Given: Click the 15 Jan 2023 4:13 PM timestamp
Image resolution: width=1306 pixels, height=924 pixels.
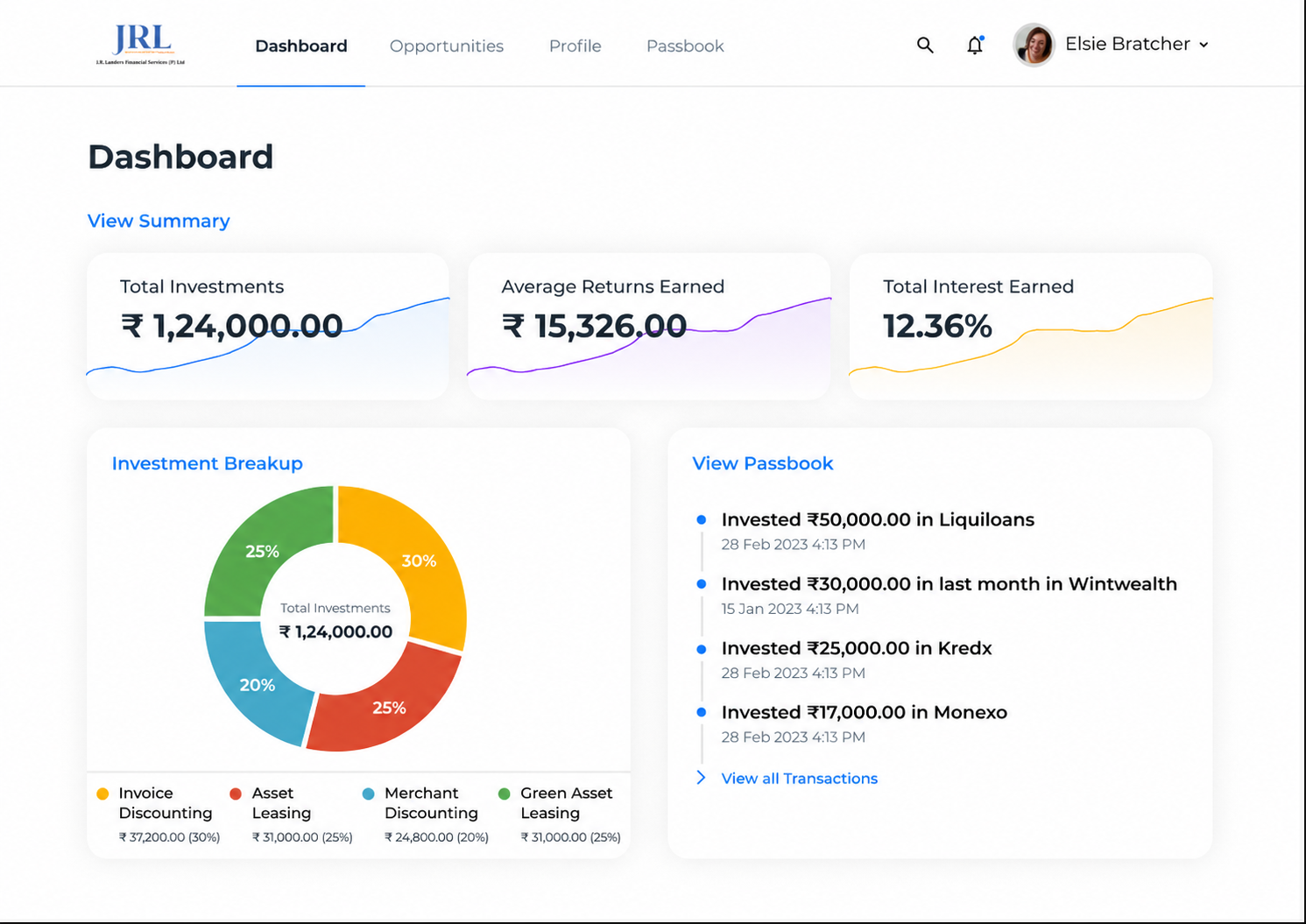Looking at the screenshot, I should coord(790,609).
